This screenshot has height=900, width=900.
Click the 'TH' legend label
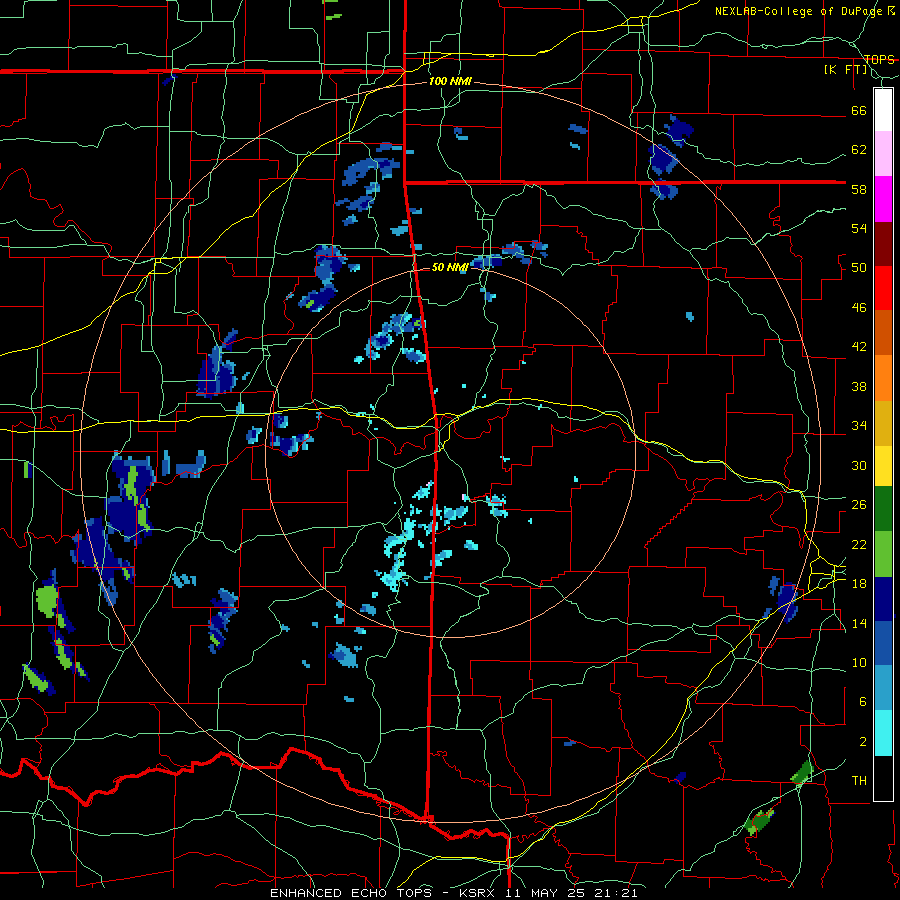[x=859, y=781]
